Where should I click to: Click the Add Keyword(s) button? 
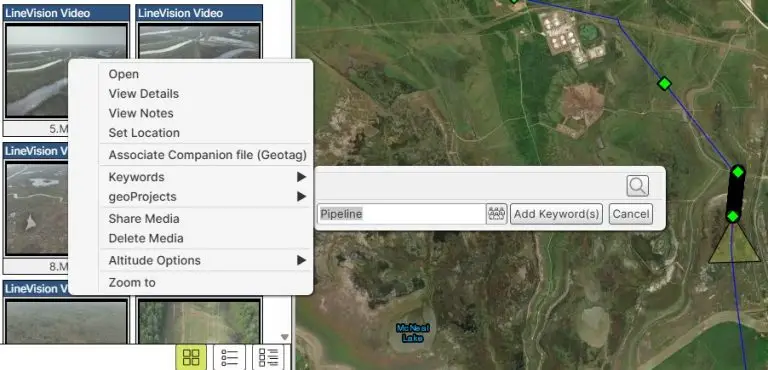coord(556,214)
